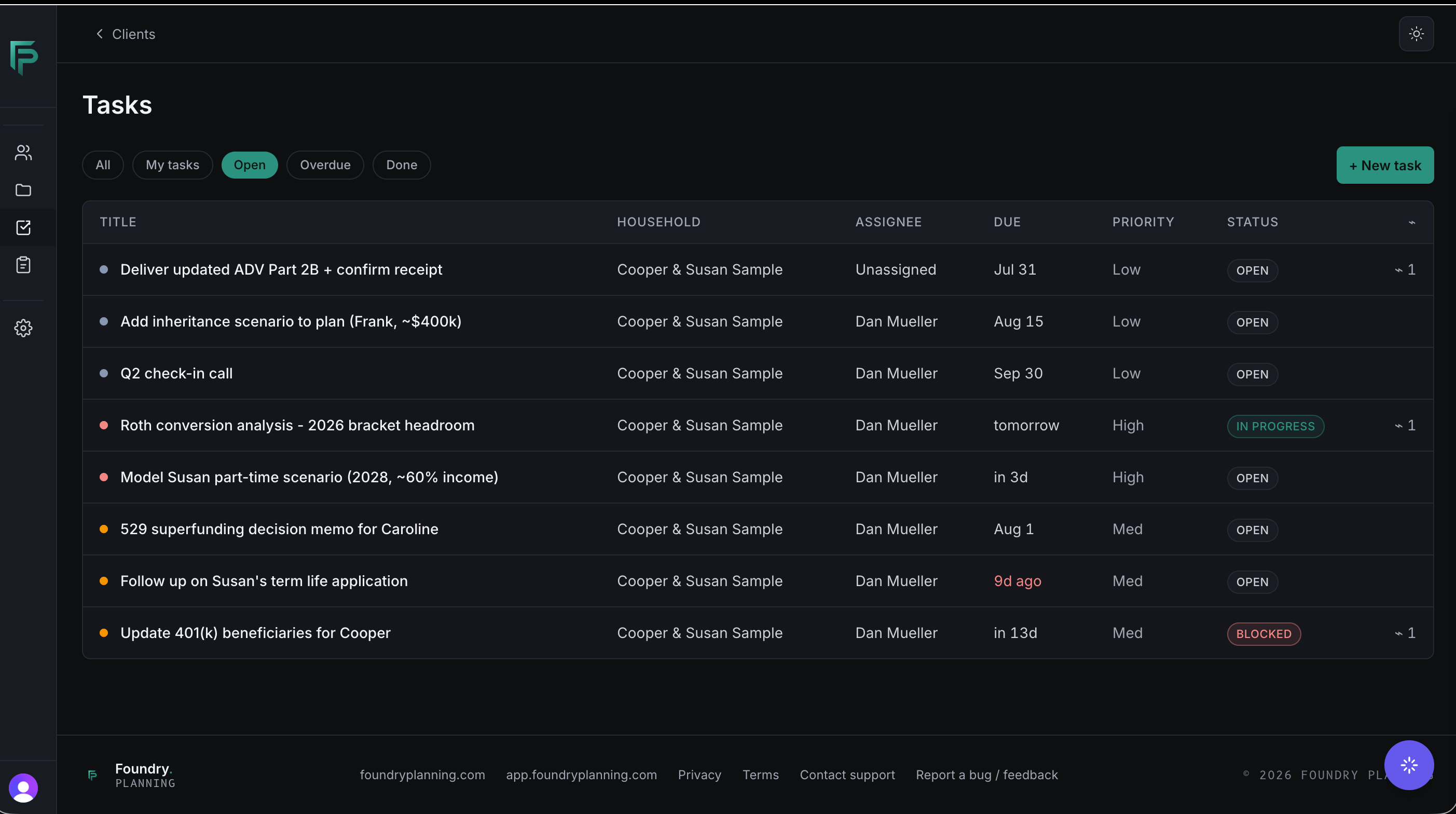Open the user avatar profile icon

[x=23, y=788]
